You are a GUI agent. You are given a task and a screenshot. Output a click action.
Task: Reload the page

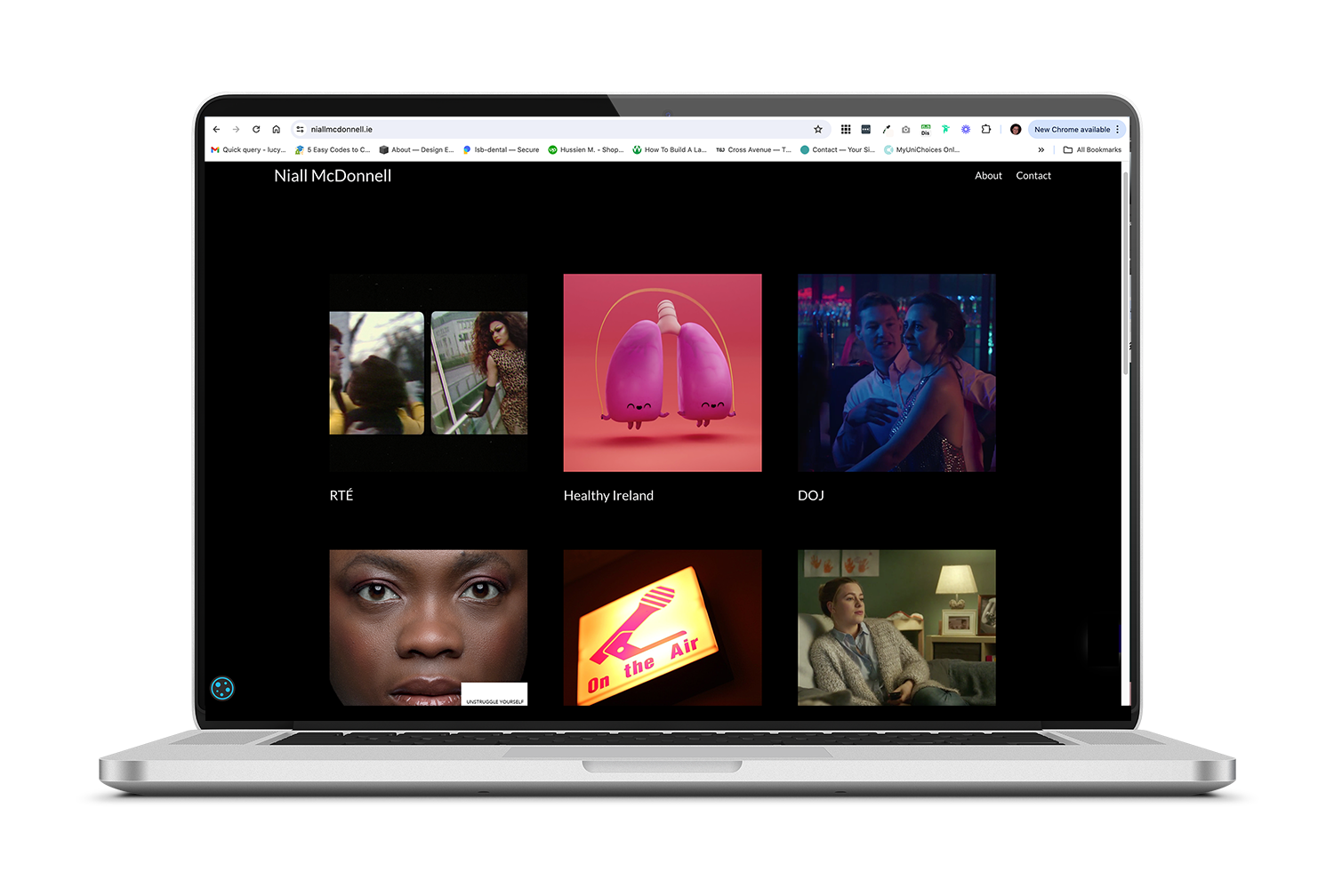pos(256,129)
